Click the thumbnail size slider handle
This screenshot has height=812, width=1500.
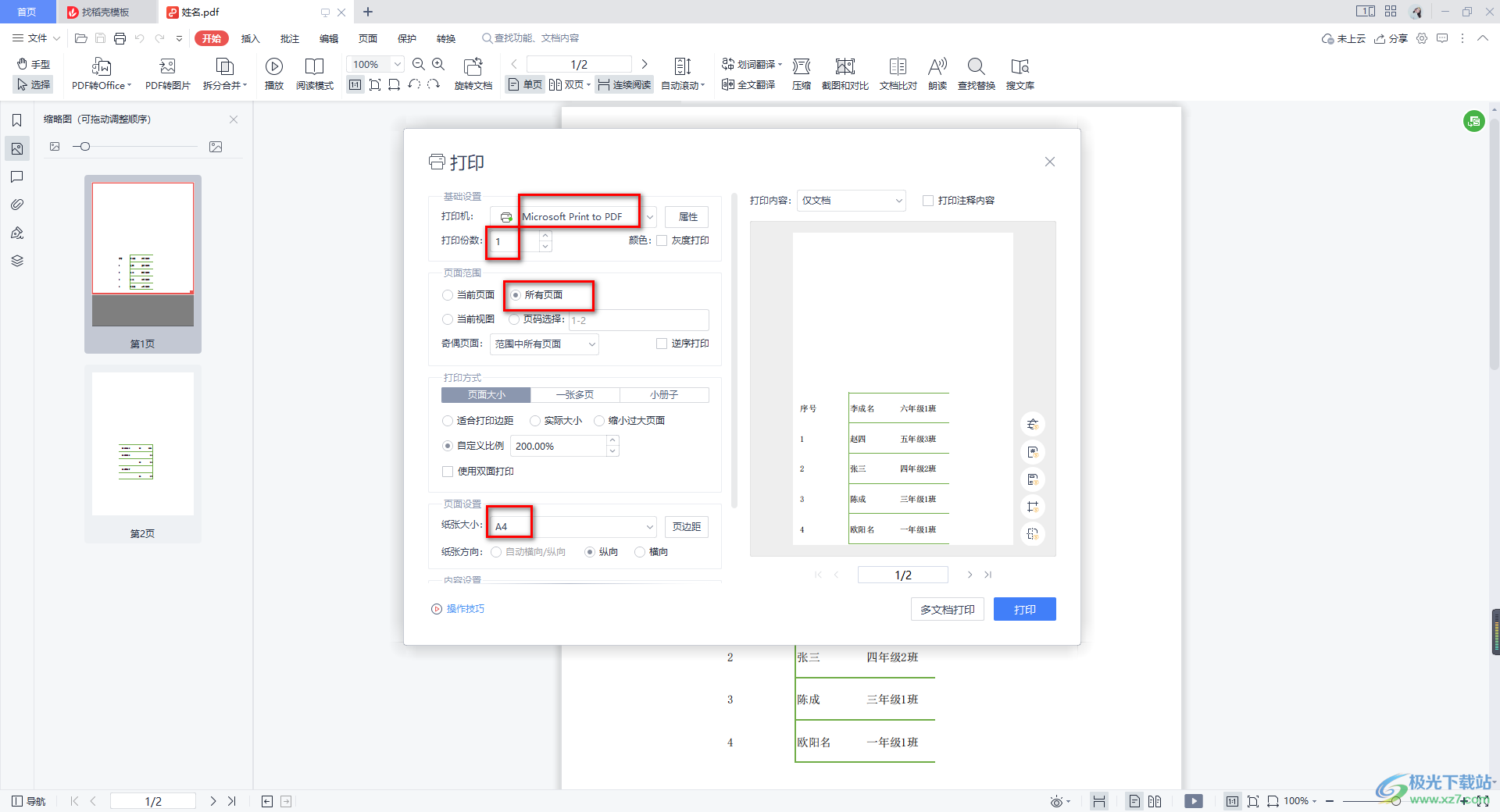pyautogui.click(x=85, y=147)
